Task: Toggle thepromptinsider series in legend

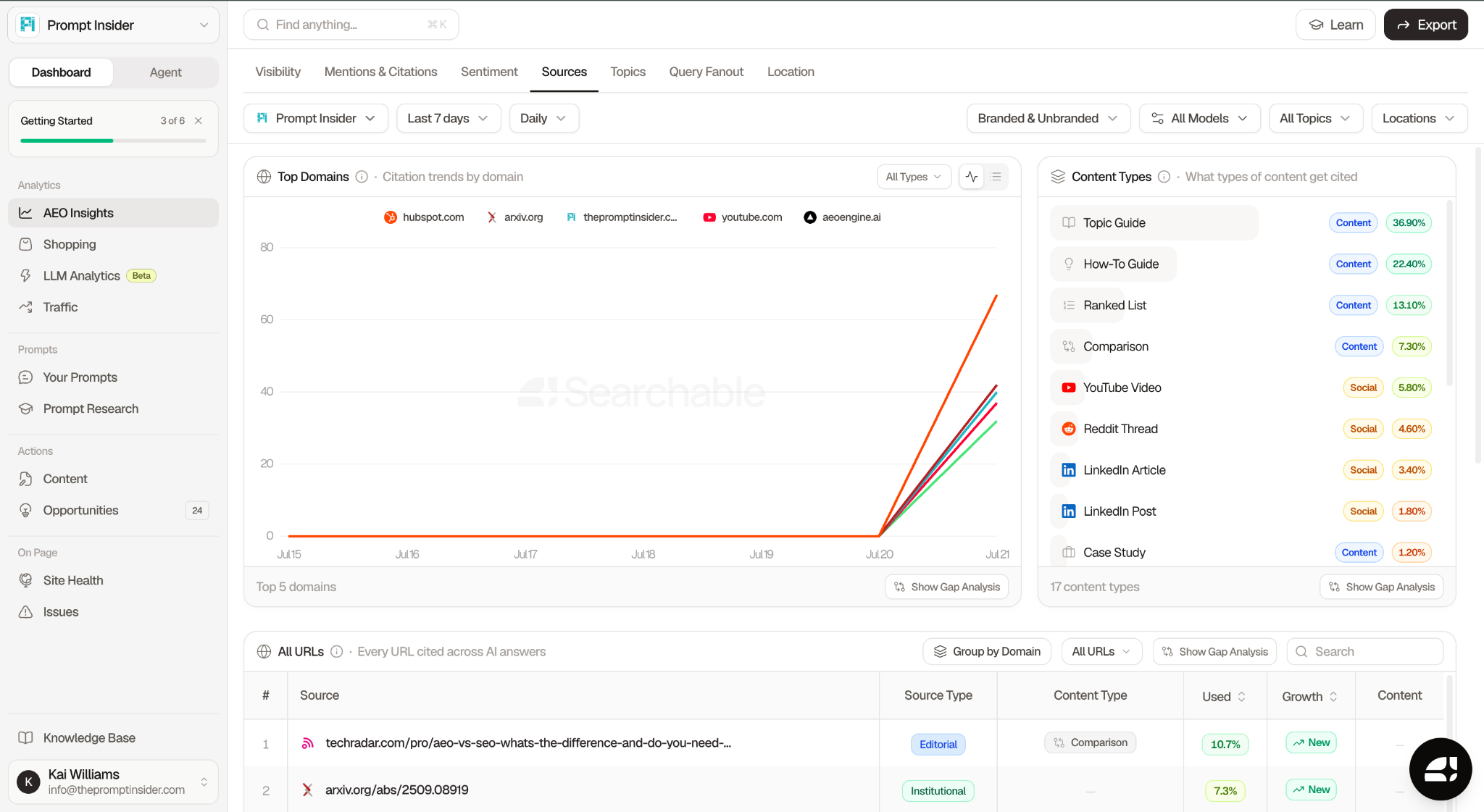Action: (622, 217)
